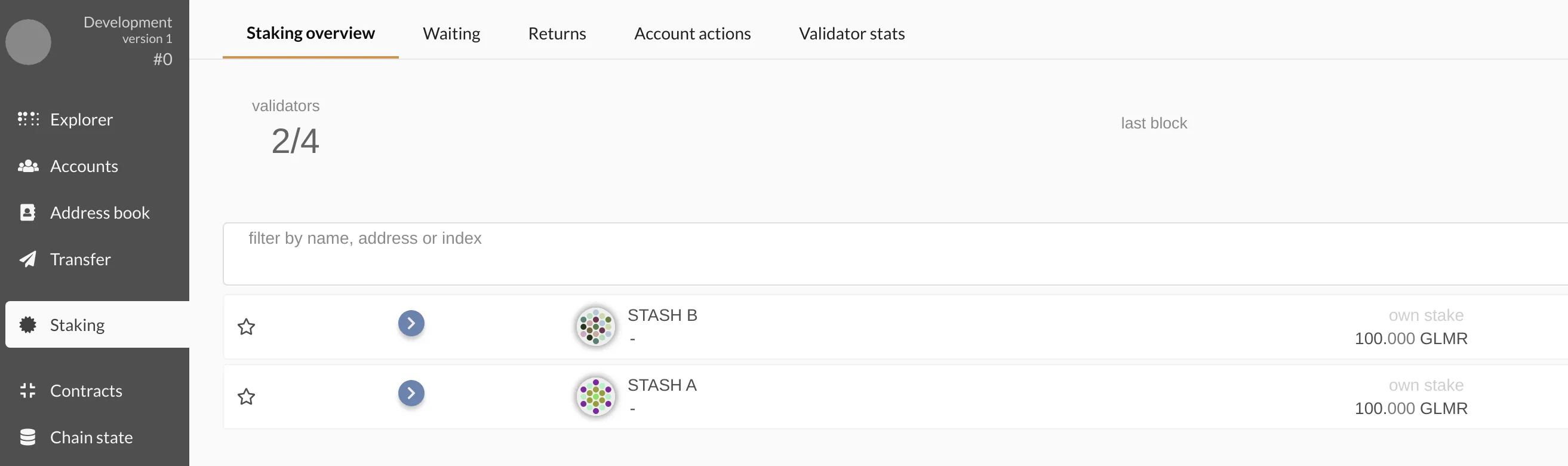Expand STASH B validator details chevron
Image resolution: width=1568 pixels, height=466 pixels.
point(411,323)
